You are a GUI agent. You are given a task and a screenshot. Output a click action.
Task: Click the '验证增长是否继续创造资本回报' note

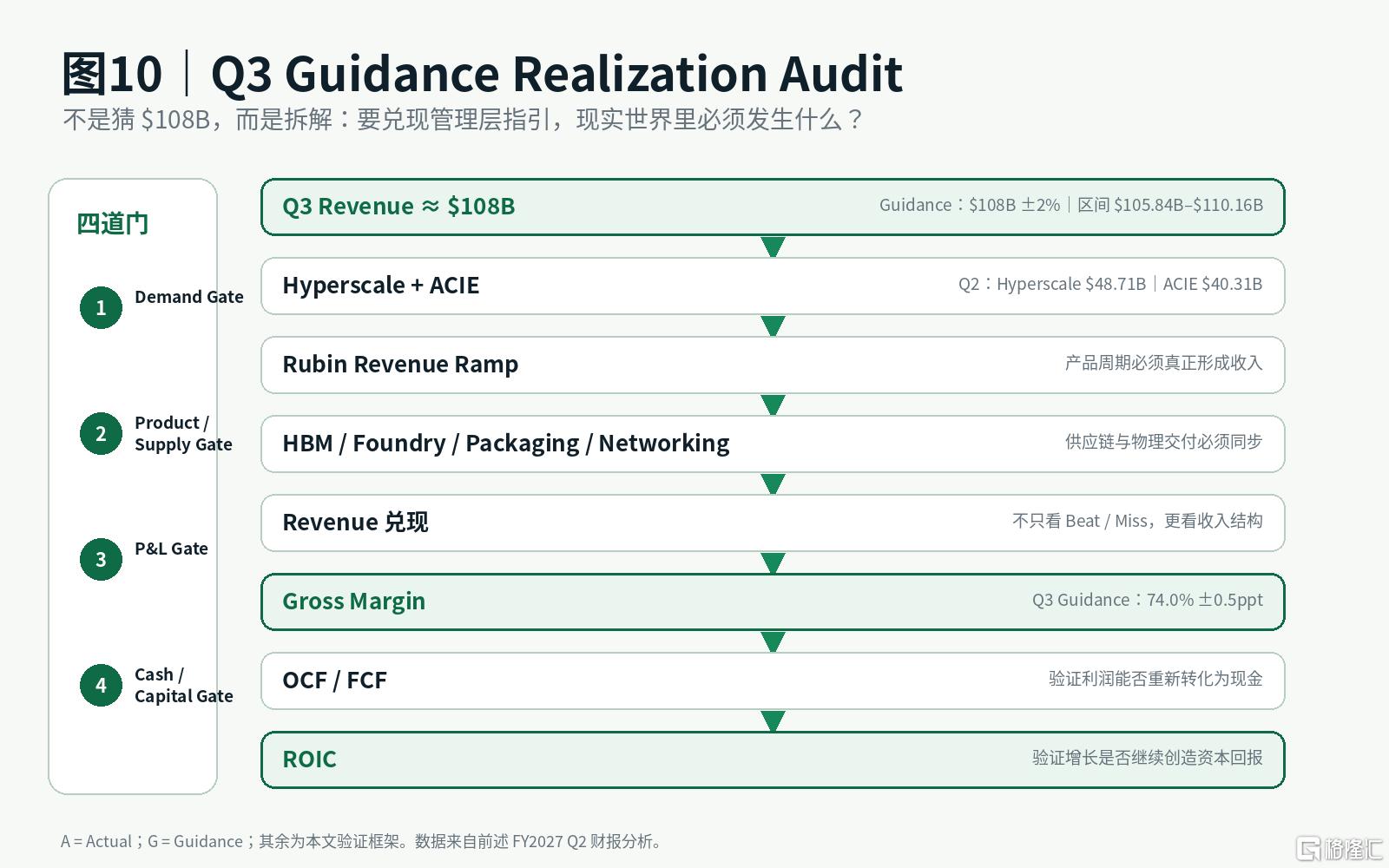1148,758
